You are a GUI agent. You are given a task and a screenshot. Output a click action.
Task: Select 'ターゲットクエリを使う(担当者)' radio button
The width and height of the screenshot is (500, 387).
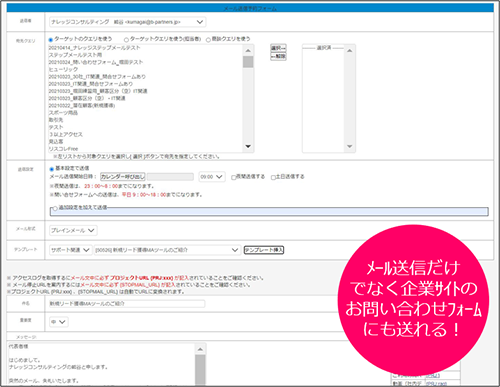(x=126, y=40)
